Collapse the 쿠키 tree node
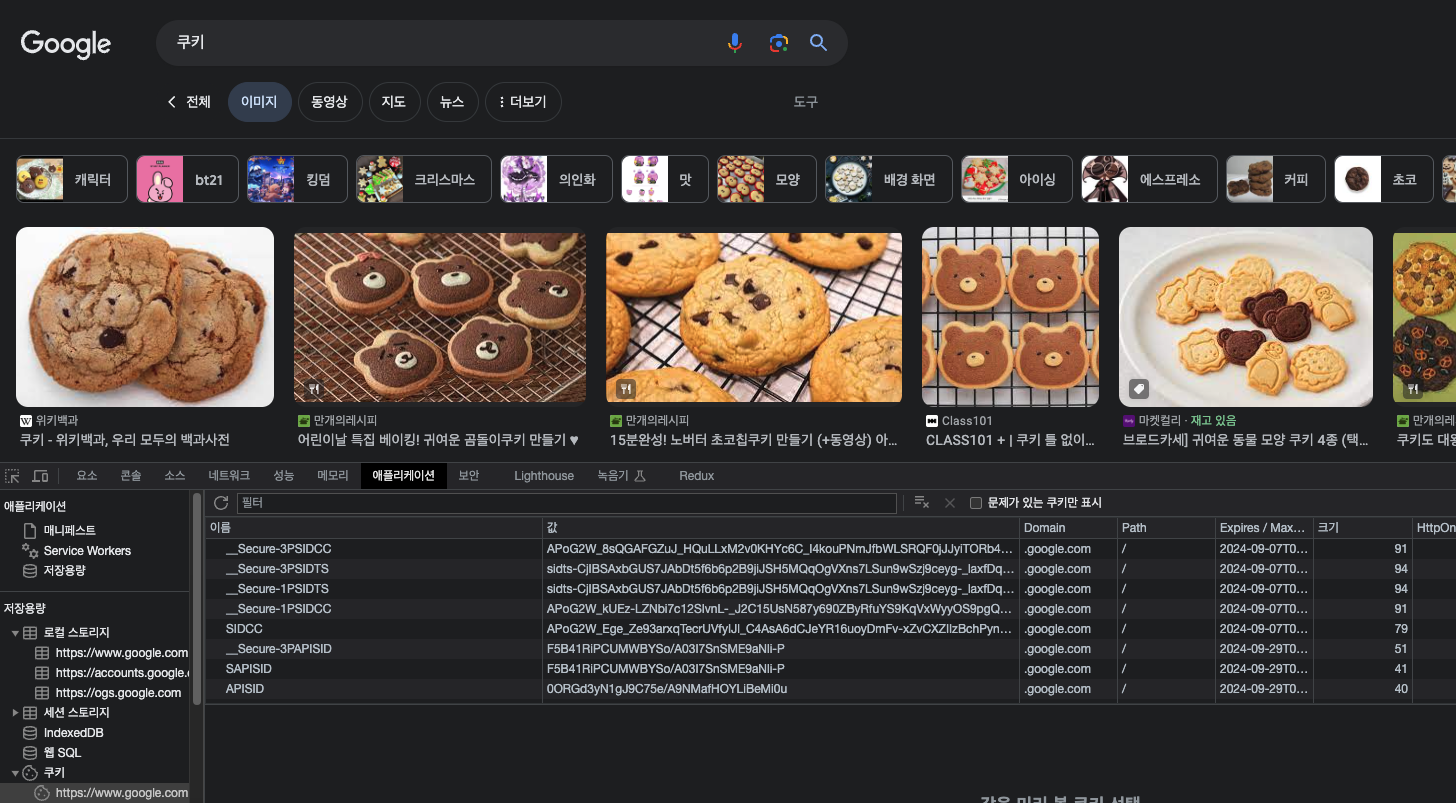 (x=15, y=773)
